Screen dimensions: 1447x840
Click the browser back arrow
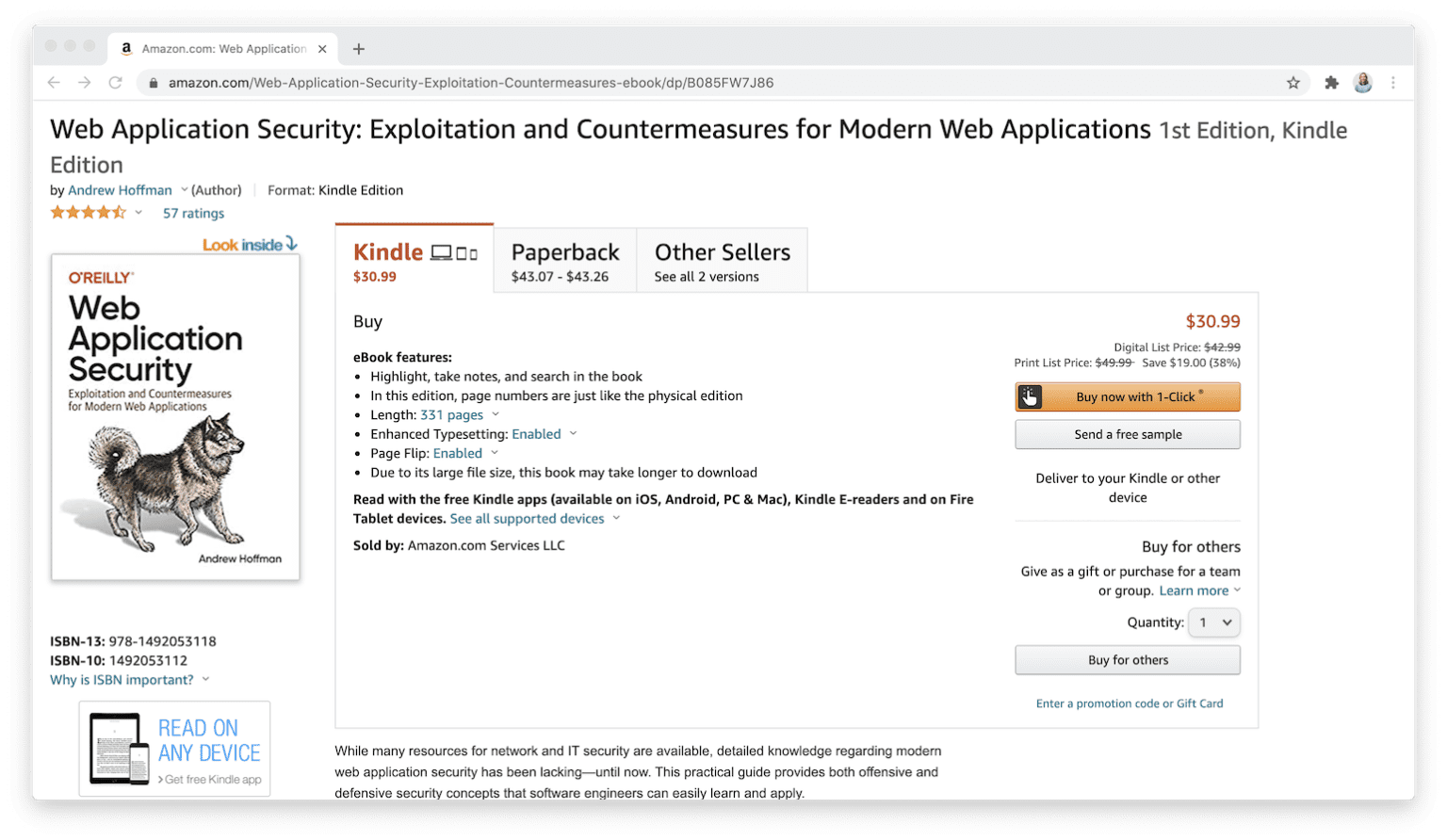pyautogui.click(x=54, y=83)
